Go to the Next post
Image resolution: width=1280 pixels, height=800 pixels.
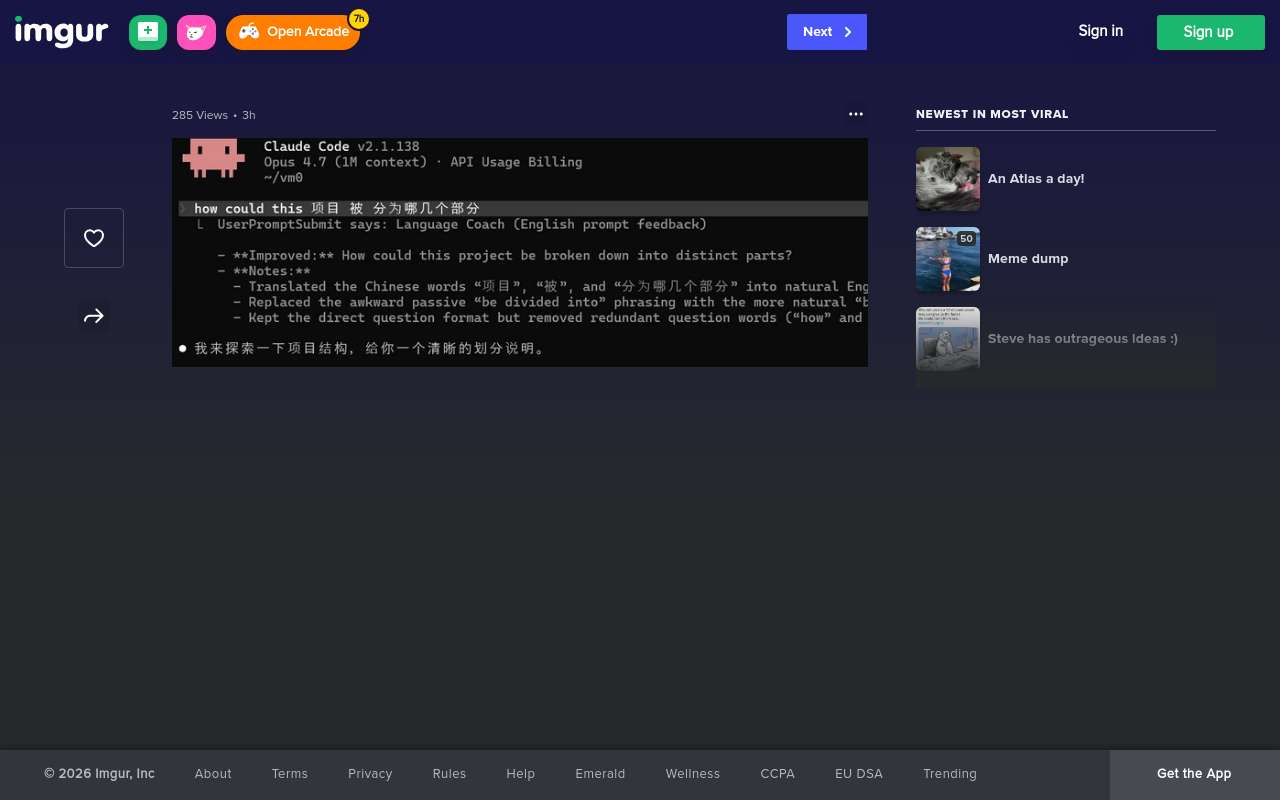[x=827, y=32]
